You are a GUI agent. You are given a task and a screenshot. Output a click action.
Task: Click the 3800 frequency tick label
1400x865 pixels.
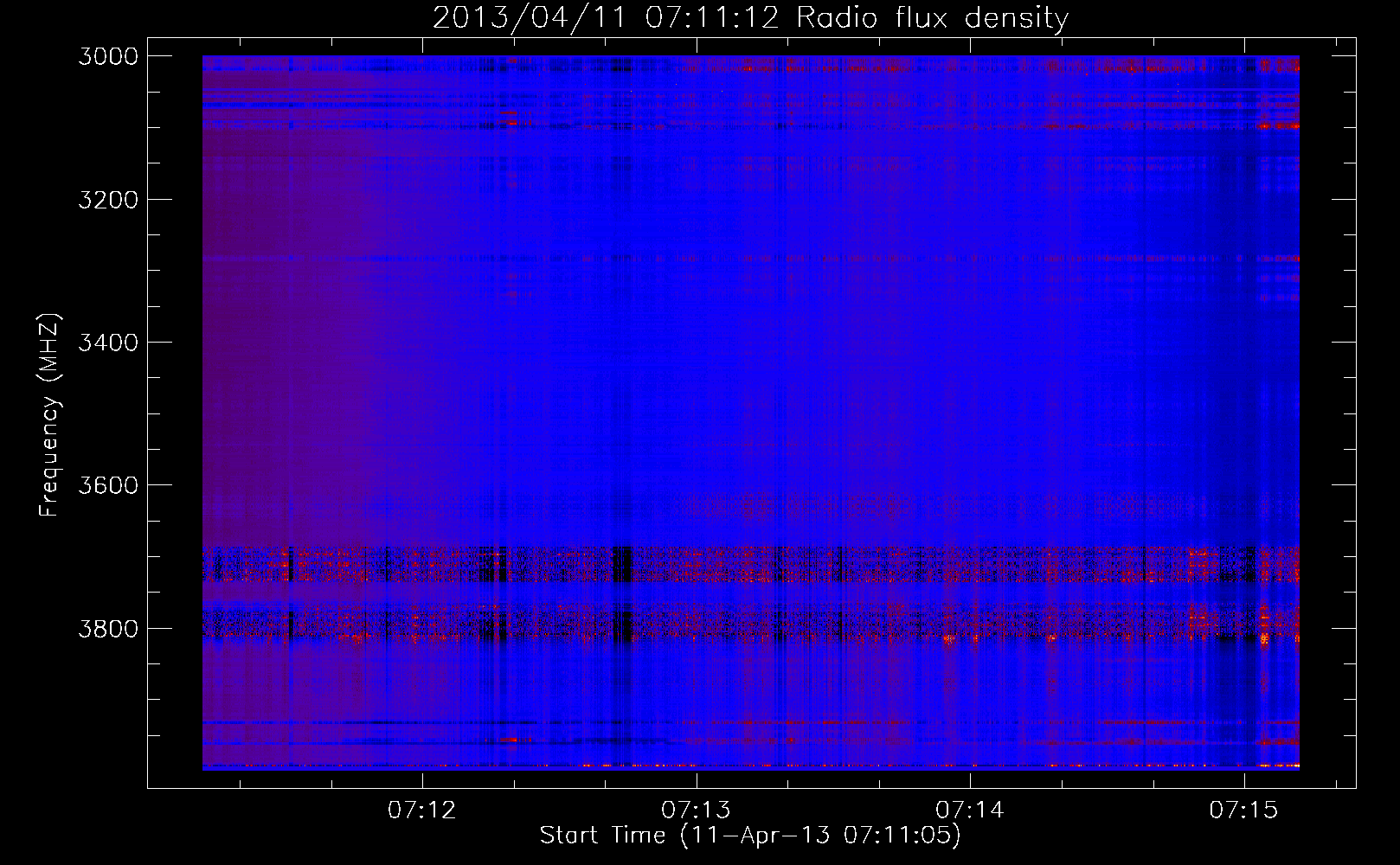click(x=107, y=628)
